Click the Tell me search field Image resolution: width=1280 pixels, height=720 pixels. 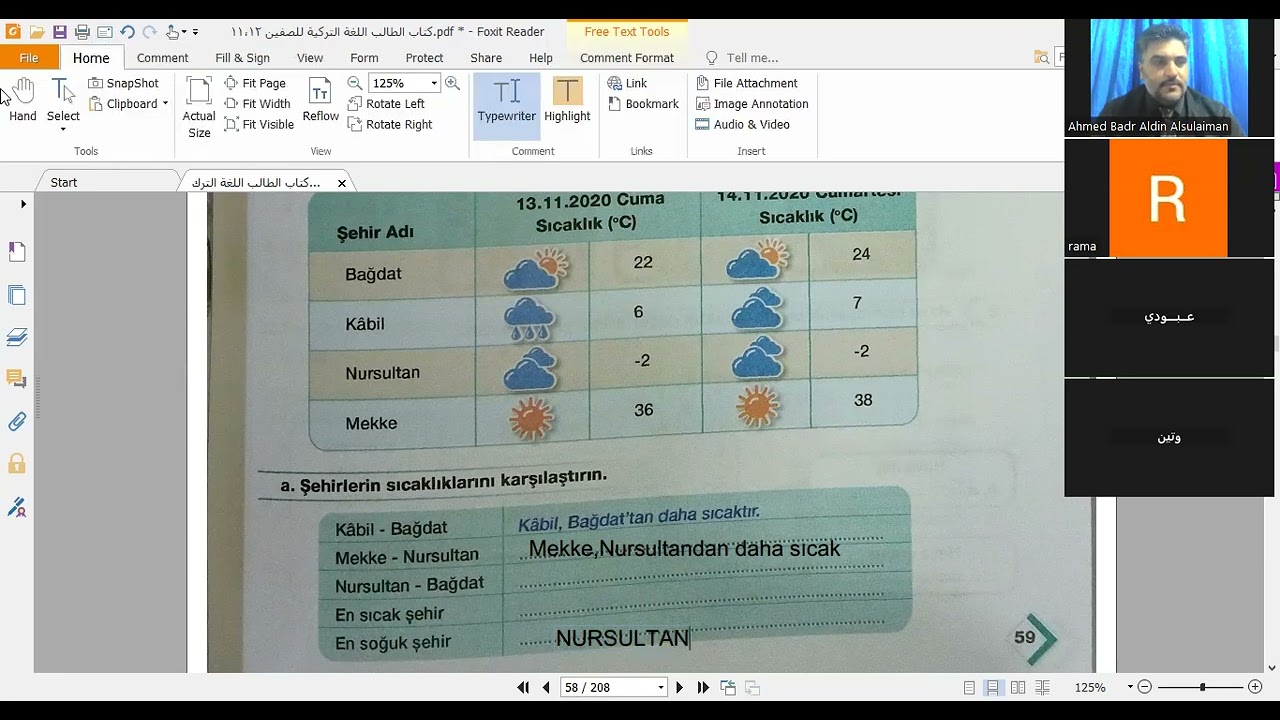click(x=752, y=58)
